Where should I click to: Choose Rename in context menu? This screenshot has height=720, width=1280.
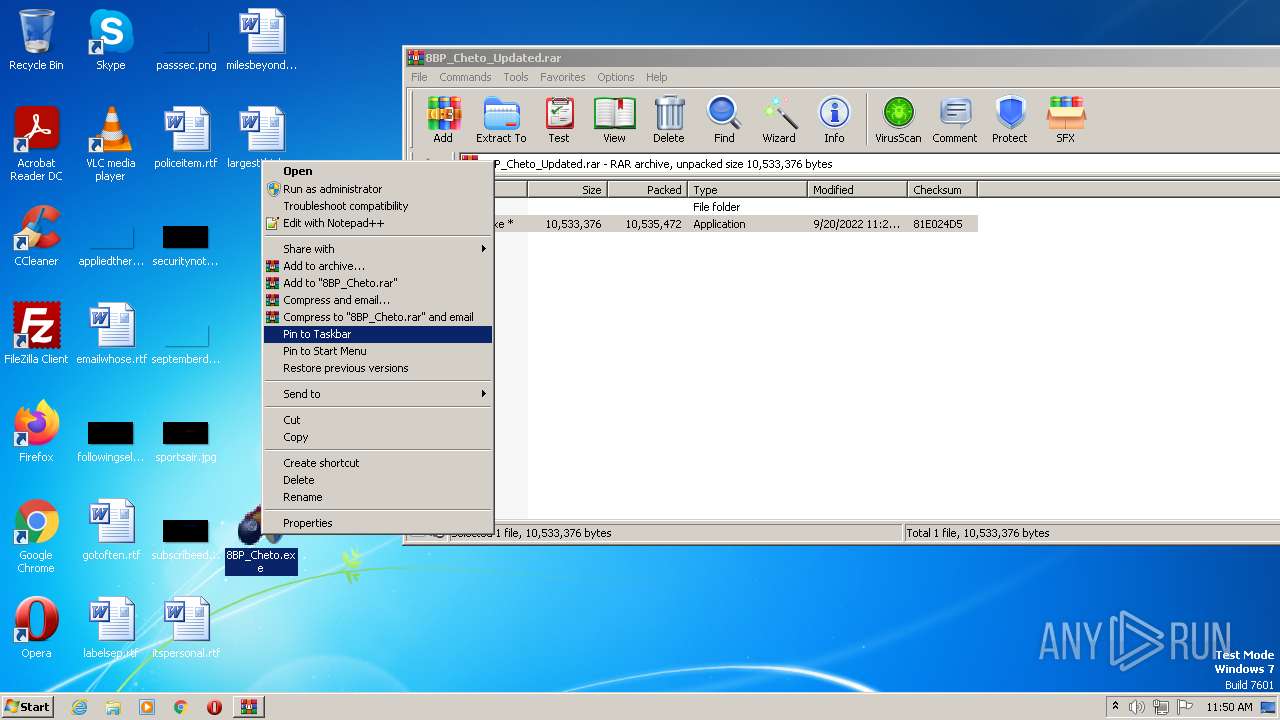[378, 497]
